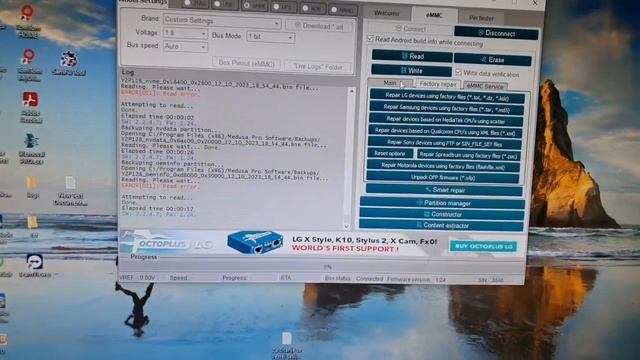Open the Partition manager
Screen dimensions: 640x360
point(442,203)
